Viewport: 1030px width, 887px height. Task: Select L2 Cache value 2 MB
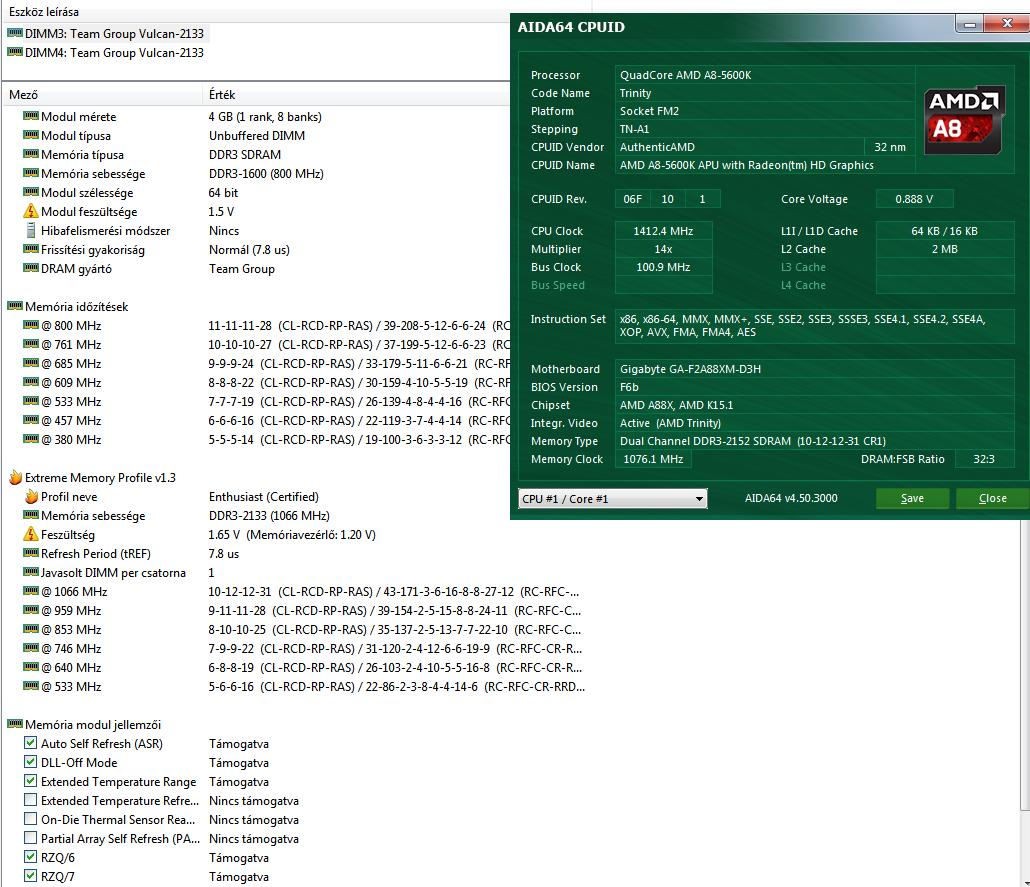(945, 249)
